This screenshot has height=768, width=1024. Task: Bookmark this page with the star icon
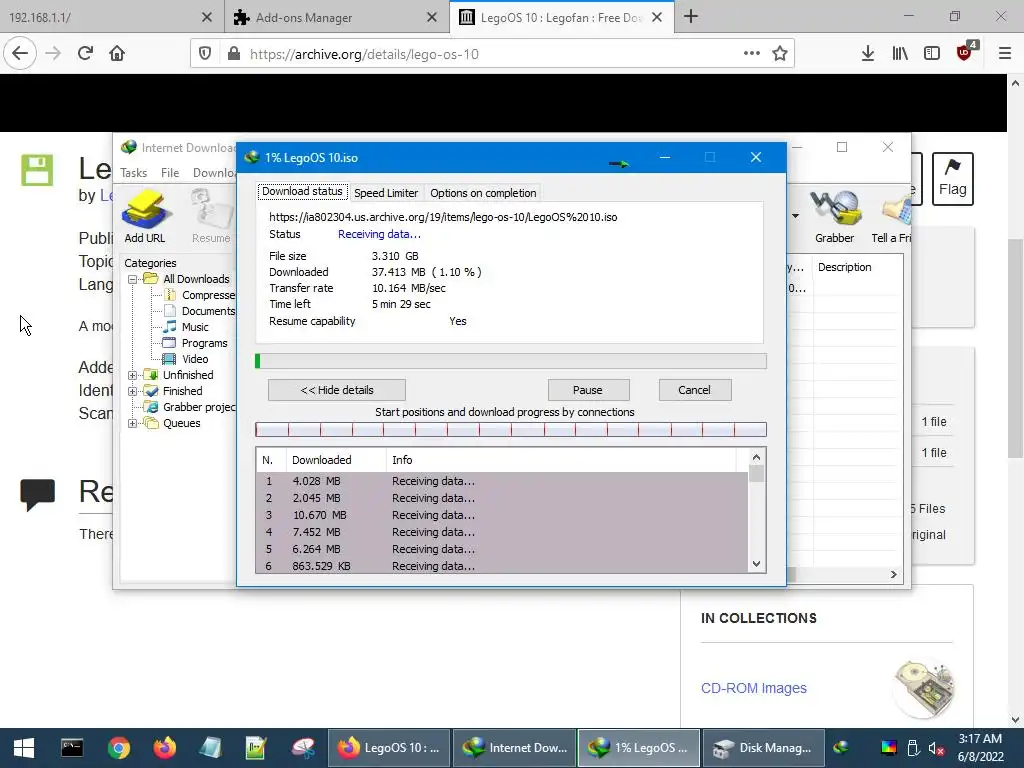pyautogui.click(x=780, y=54)
